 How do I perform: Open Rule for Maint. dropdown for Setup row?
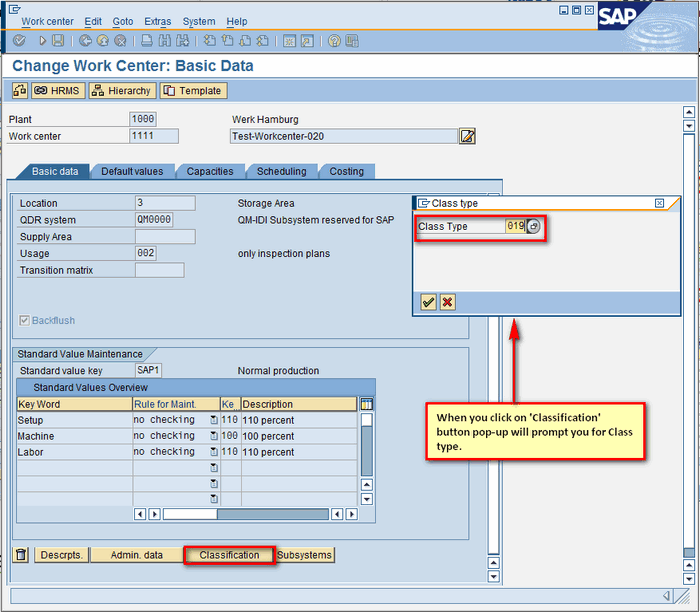coord(214,421)
